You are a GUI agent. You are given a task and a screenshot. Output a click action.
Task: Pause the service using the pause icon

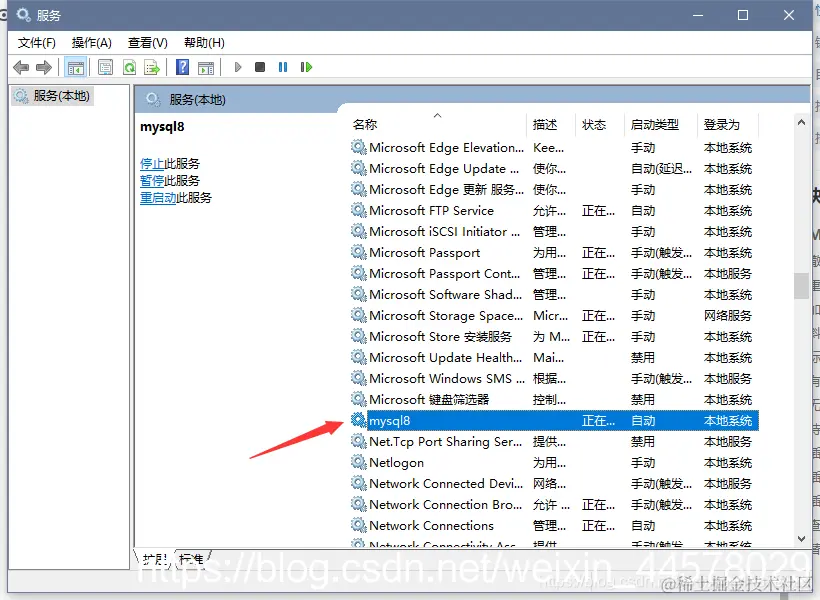coord(283,67)
